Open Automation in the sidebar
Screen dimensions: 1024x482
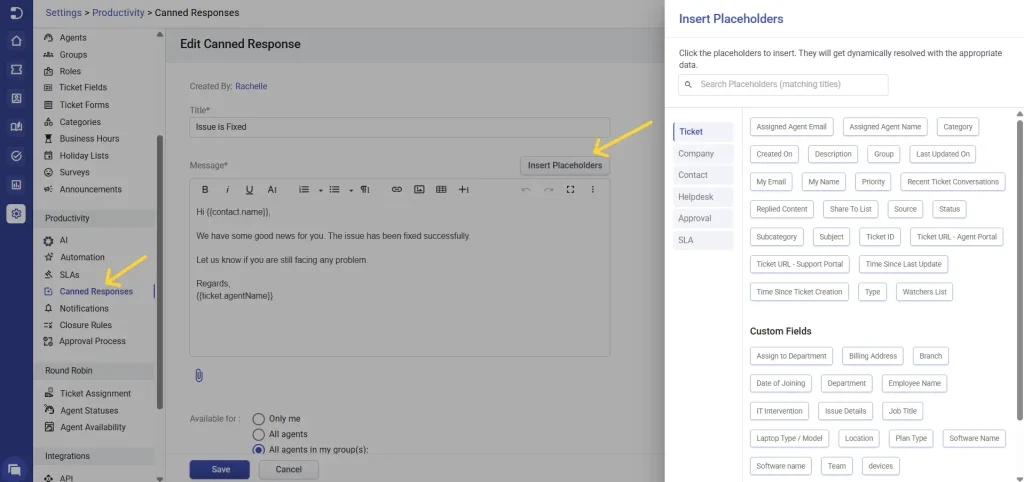82,257
